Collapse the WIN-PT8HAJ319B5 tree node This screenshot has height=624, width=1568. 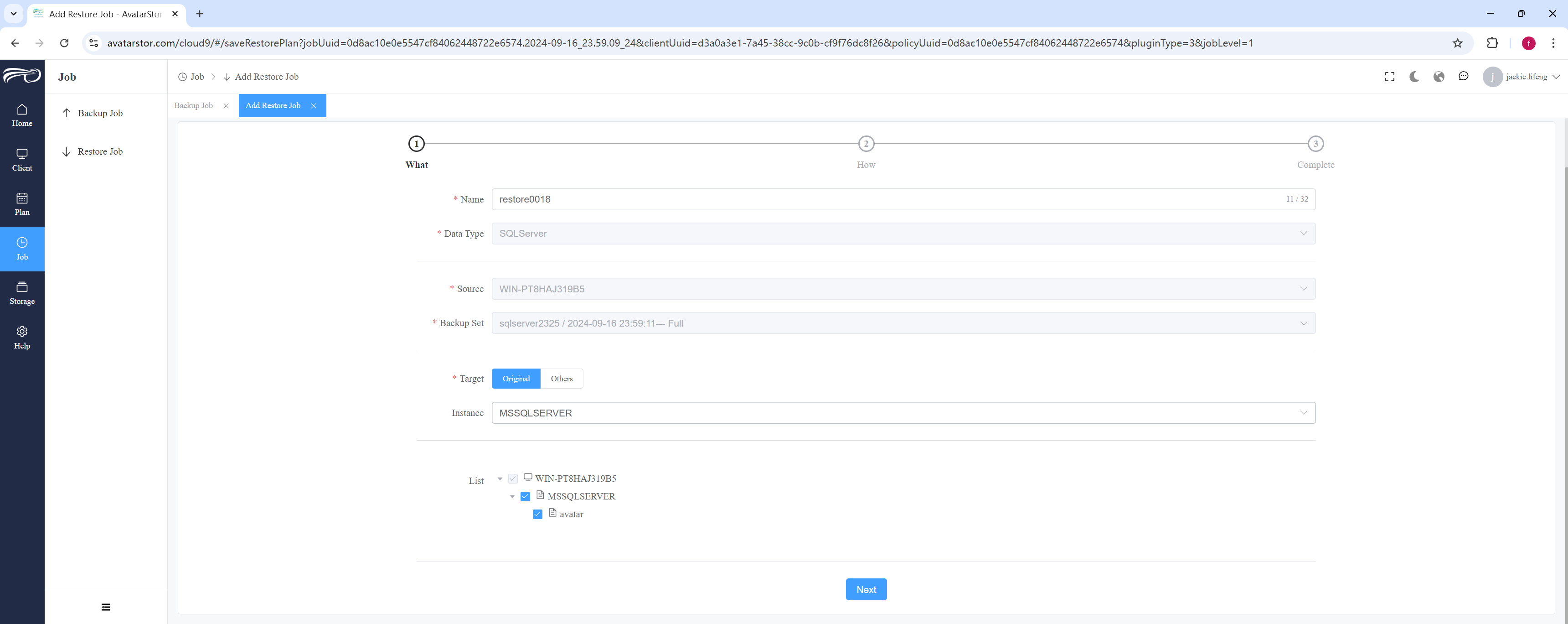click(x=500, y=479)
